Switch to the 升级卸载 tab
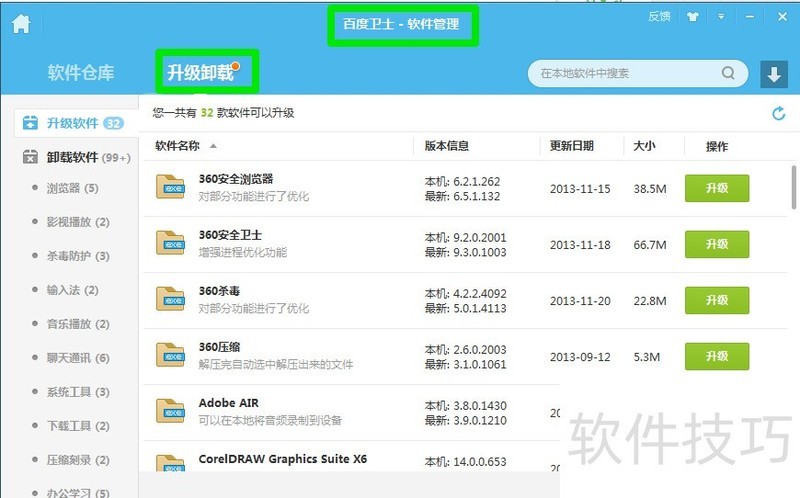 (200, 73)
